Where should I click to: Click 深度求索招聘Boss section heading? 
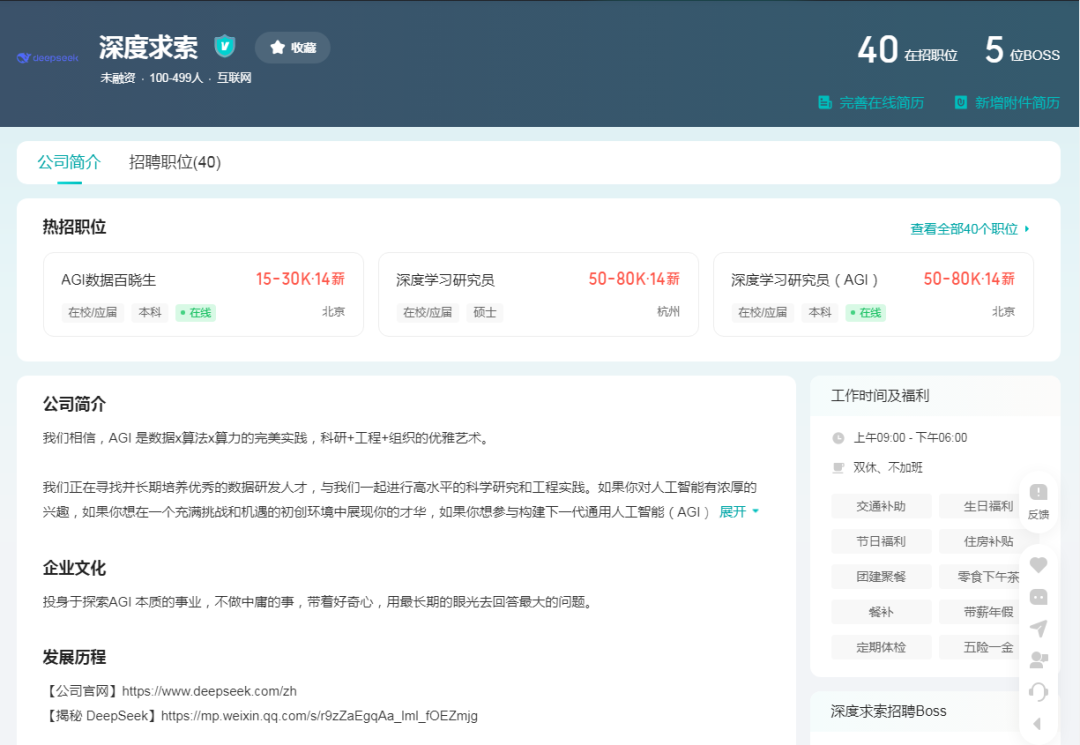tap(888, 711)
